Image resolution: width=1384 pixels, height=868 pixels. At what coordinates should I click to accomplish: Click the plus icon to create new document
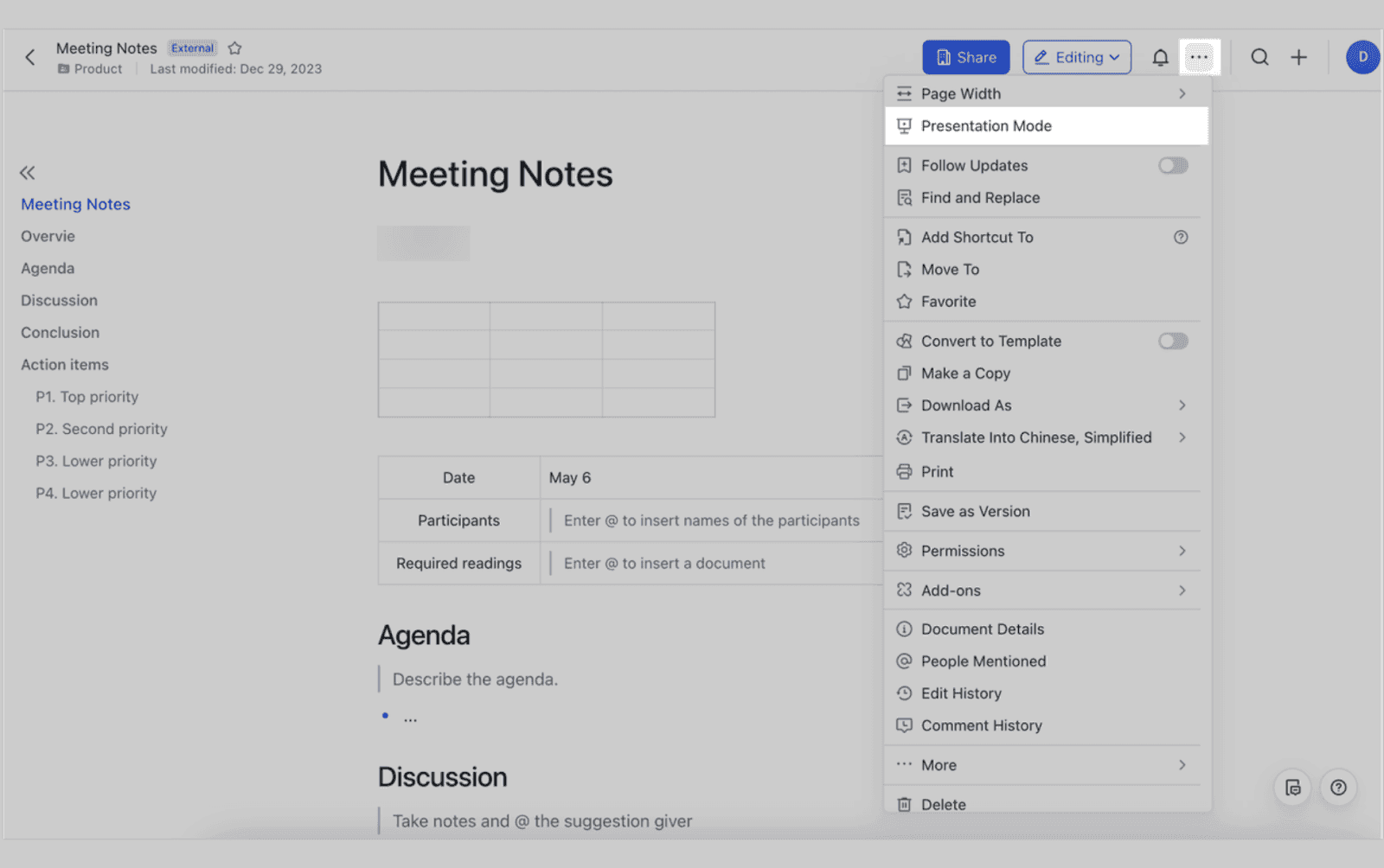(x=1298, y=57)
